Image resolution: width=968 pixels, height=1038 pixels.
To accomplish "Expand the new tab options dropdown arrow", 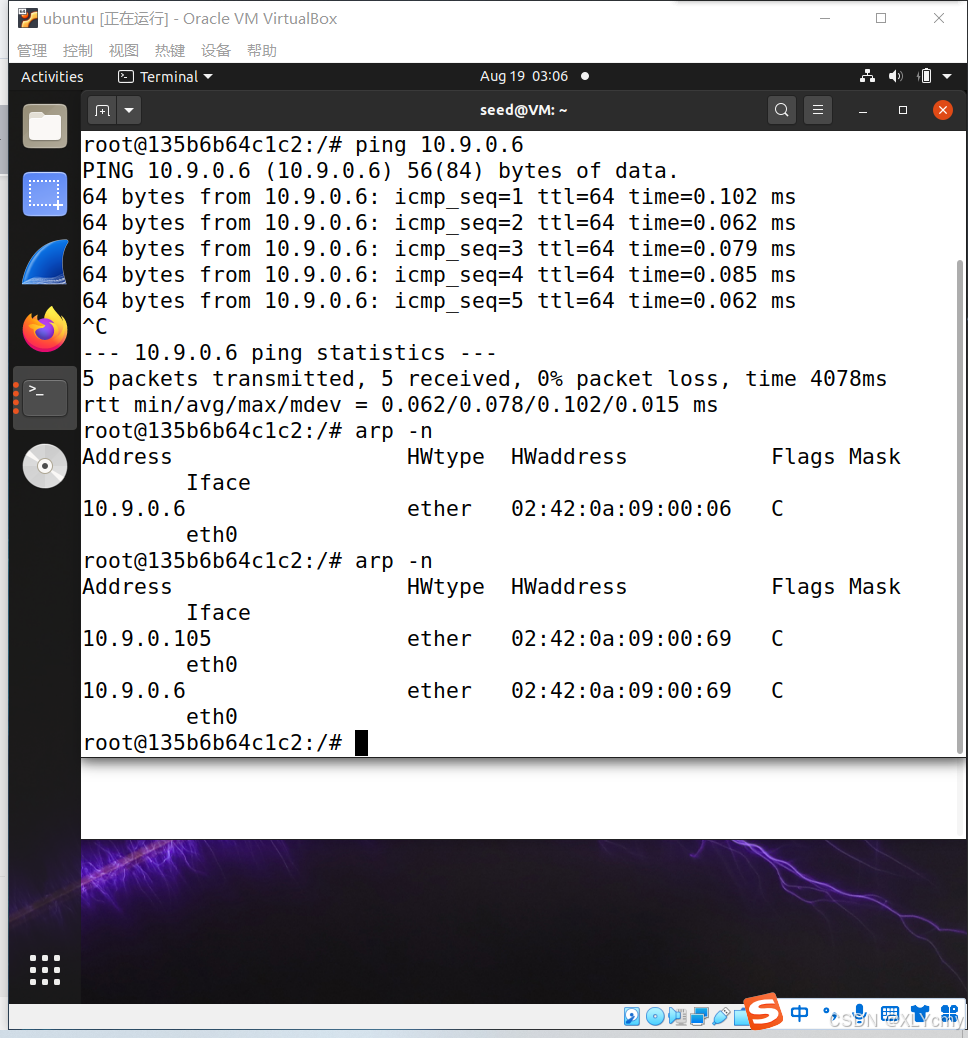I will [x=129, y=110].
